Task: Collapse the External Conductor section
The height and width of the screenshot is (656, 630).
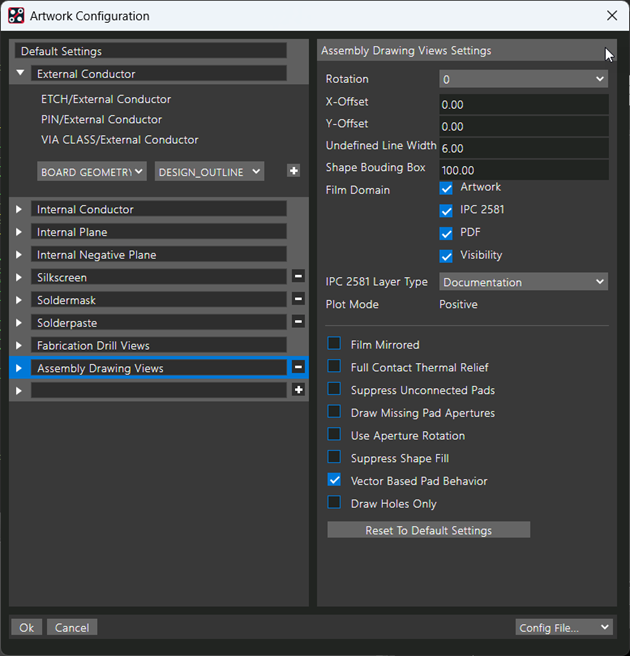Action: click(20, 74)
